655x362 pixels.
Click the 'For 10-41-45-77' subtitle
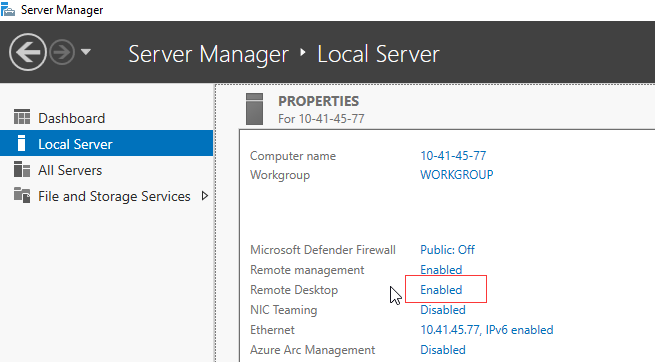[321, 119]
